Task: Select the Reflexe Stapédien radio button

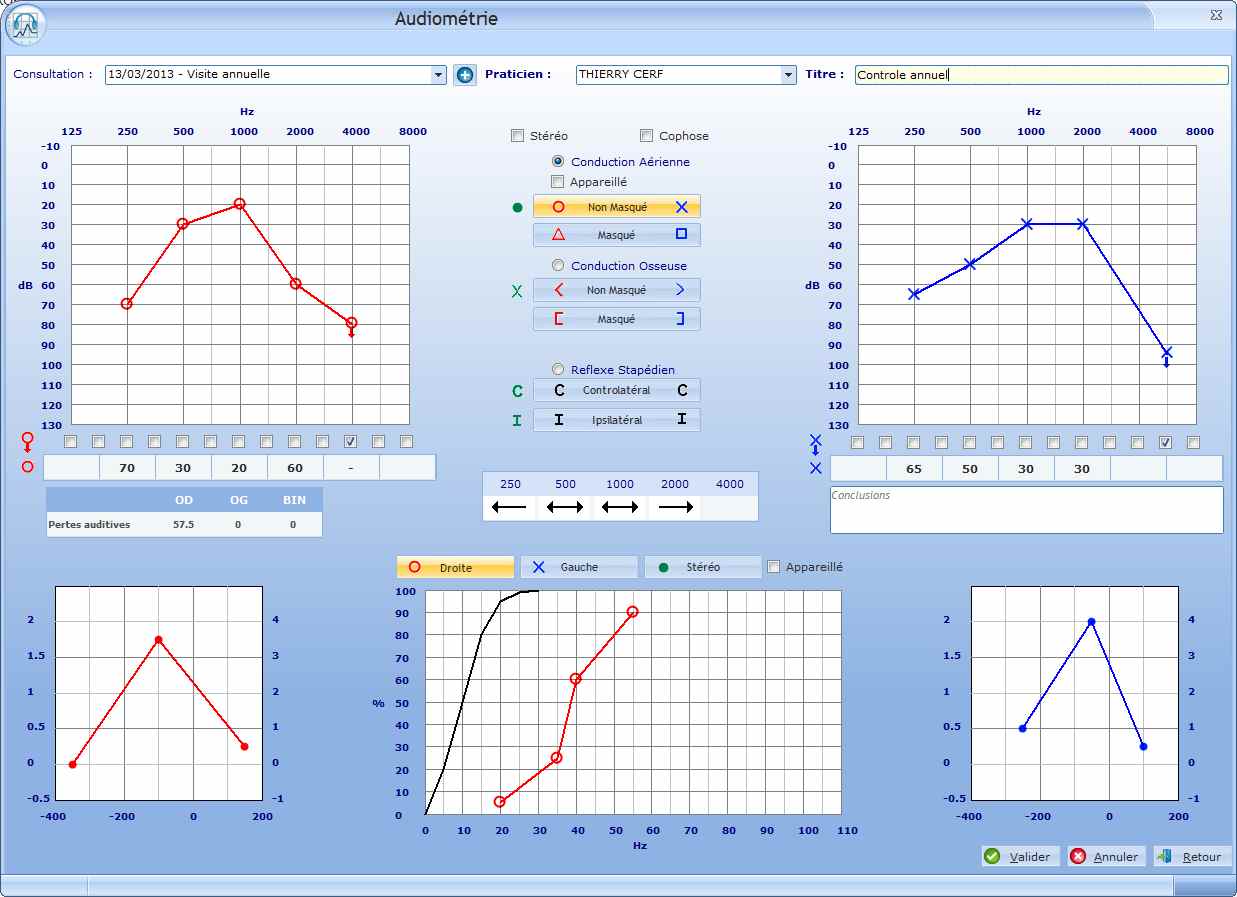Action: pyautogui.click(x=558, y=369)
